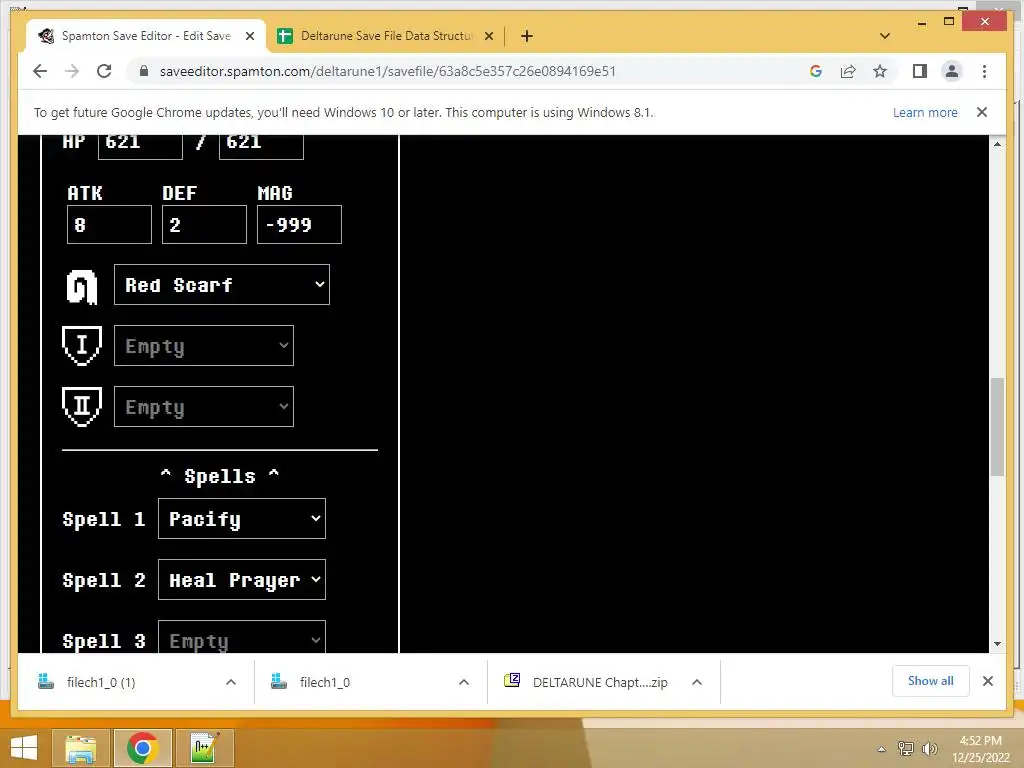Click the max HP input field
The image size is (1024, 768).
[x=261, y=147]
